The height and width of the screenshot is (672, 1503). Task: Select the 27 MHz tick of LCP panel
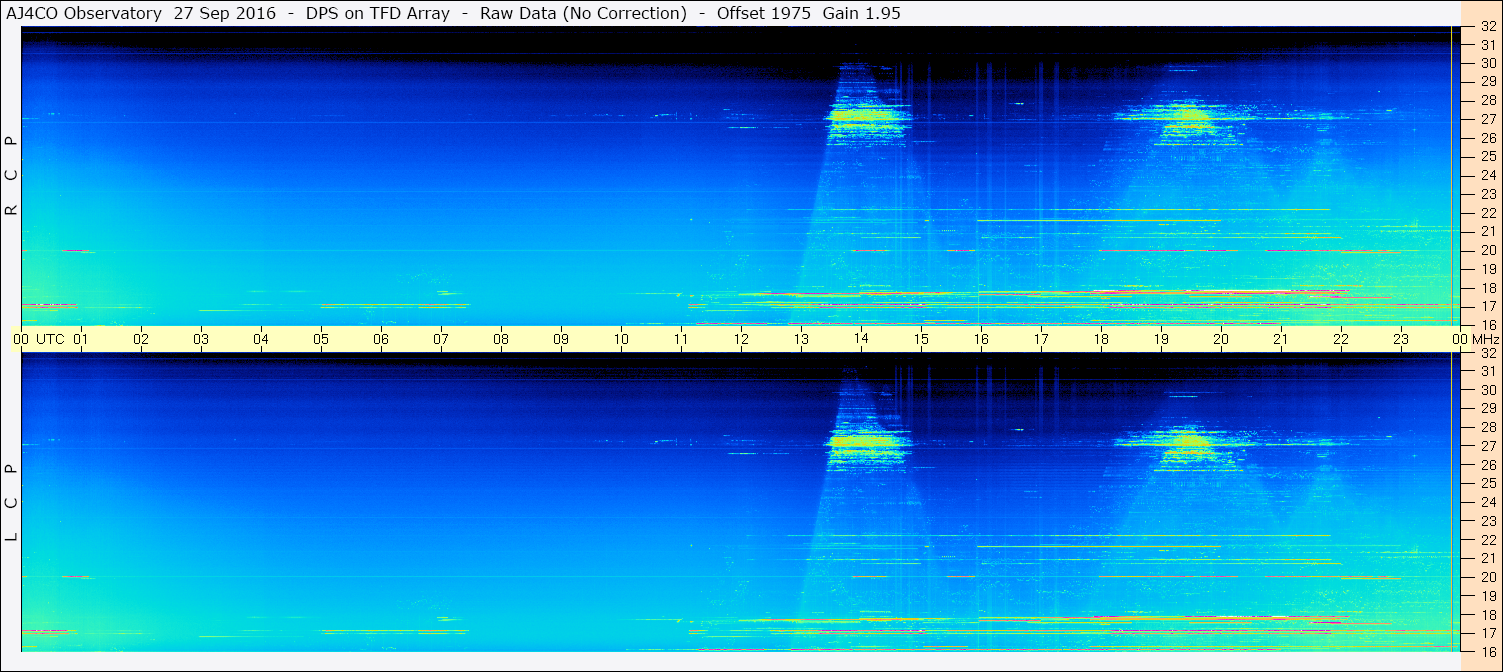point(1488,446)
